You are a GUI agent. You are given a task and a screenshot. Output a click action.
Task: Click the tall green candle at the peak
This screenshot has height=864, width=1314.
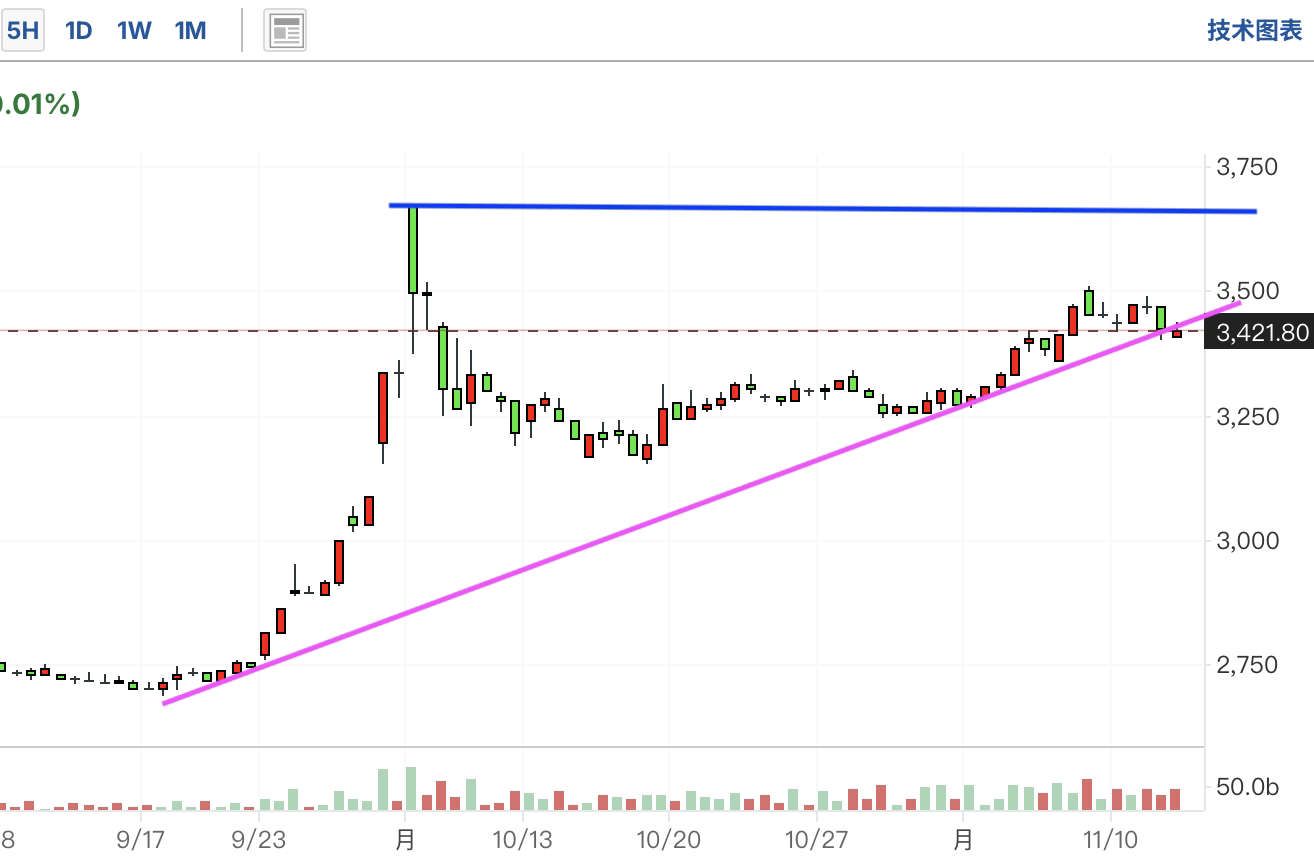412,250
